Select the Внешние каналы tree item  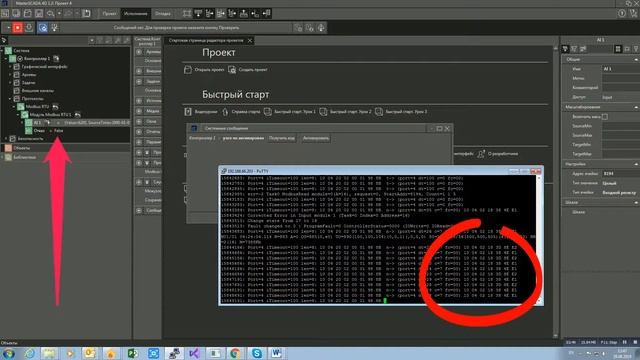38,91
